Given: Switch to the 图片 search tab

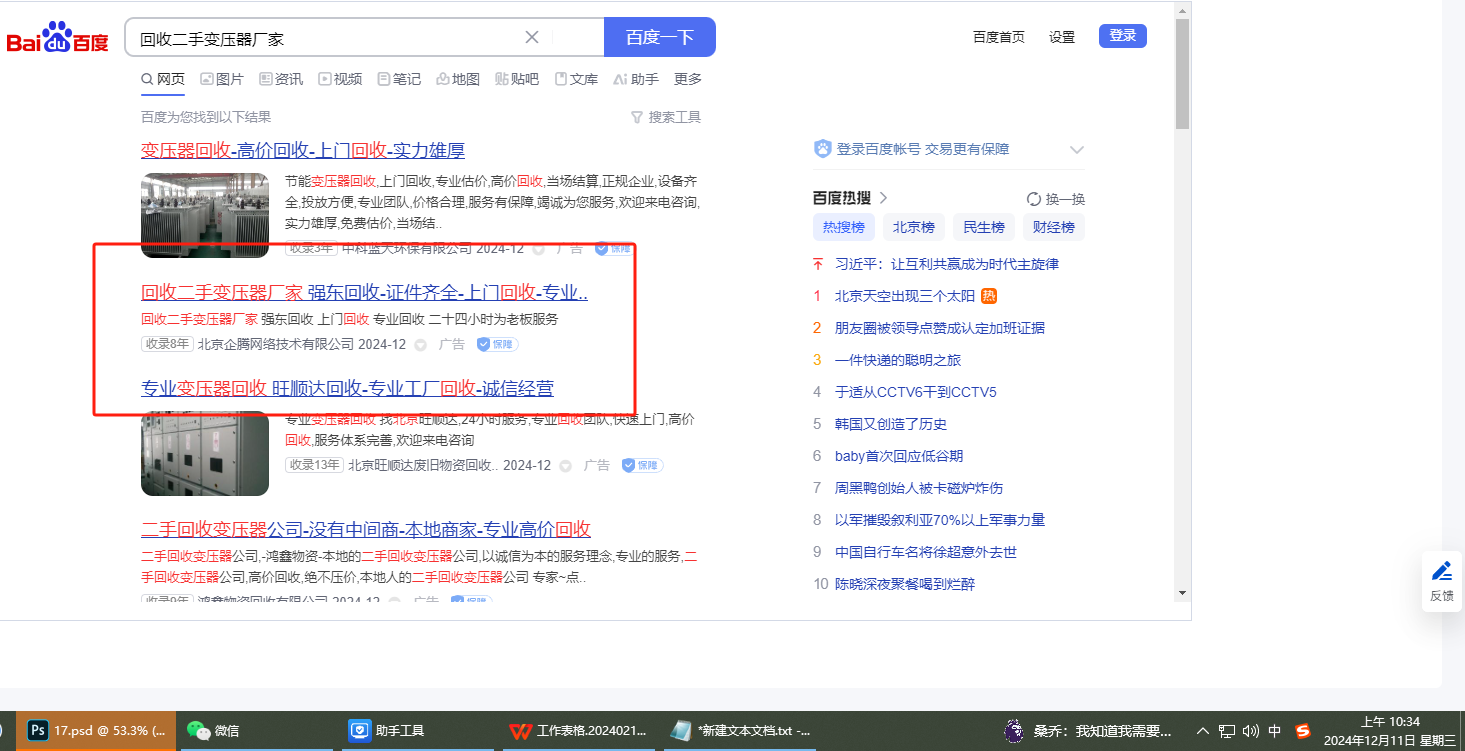Looking at the screenshot, I should point(222,79).
